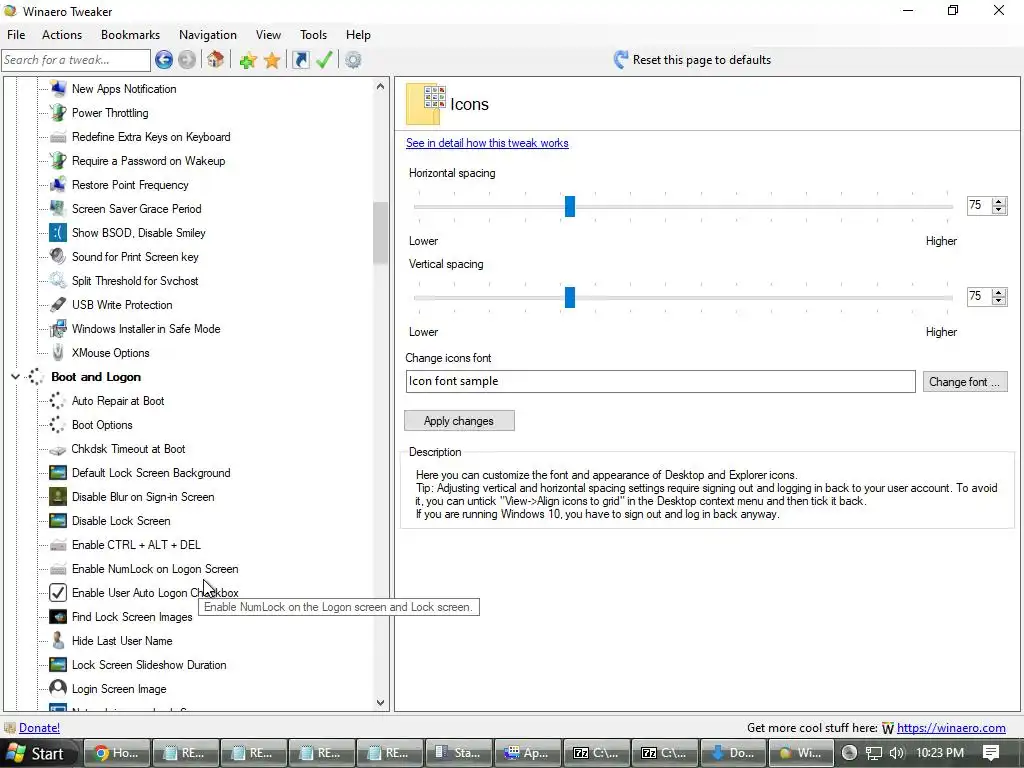Click the Find Lock Screen Images icon
Viewport: 1024px width, 768px height.
point(58,616)
